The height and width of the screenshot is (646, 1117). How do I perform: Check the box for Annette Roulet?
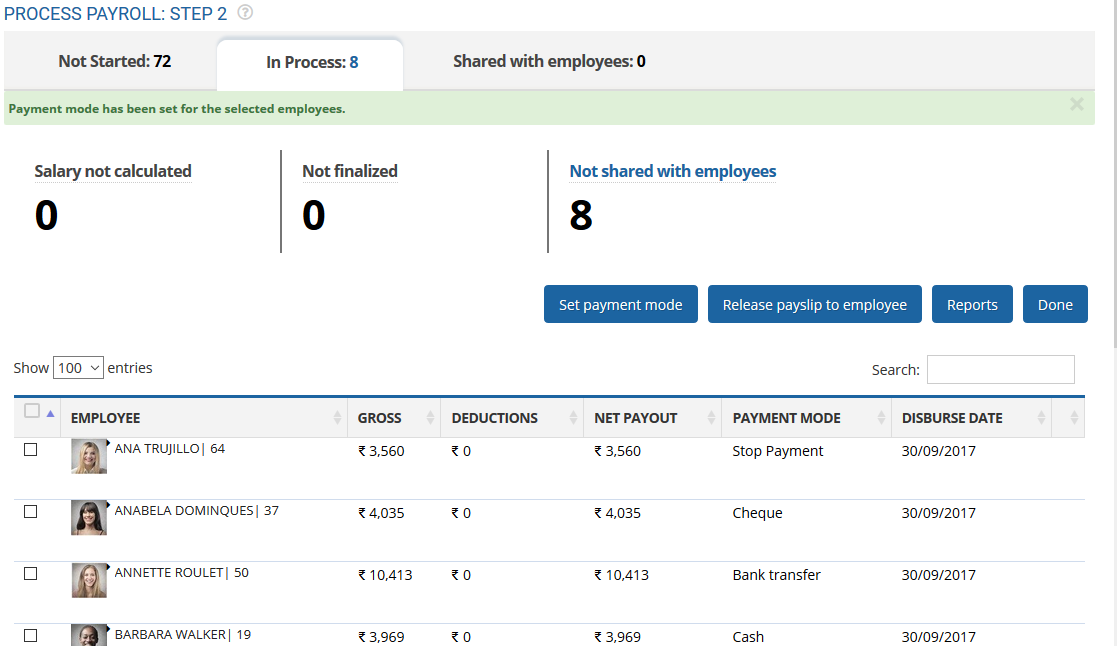[31, 574]
